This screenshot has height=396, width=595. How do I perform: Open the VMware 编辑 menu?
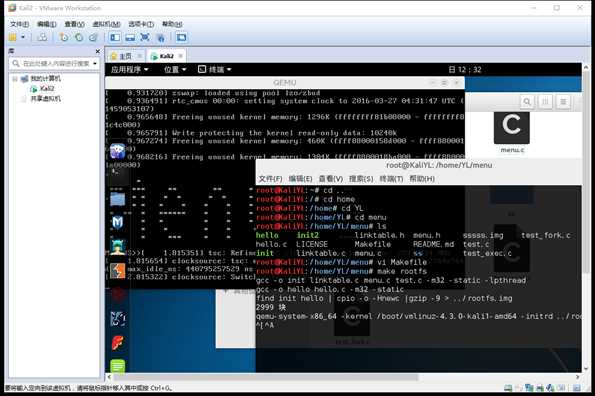(47, 24)
